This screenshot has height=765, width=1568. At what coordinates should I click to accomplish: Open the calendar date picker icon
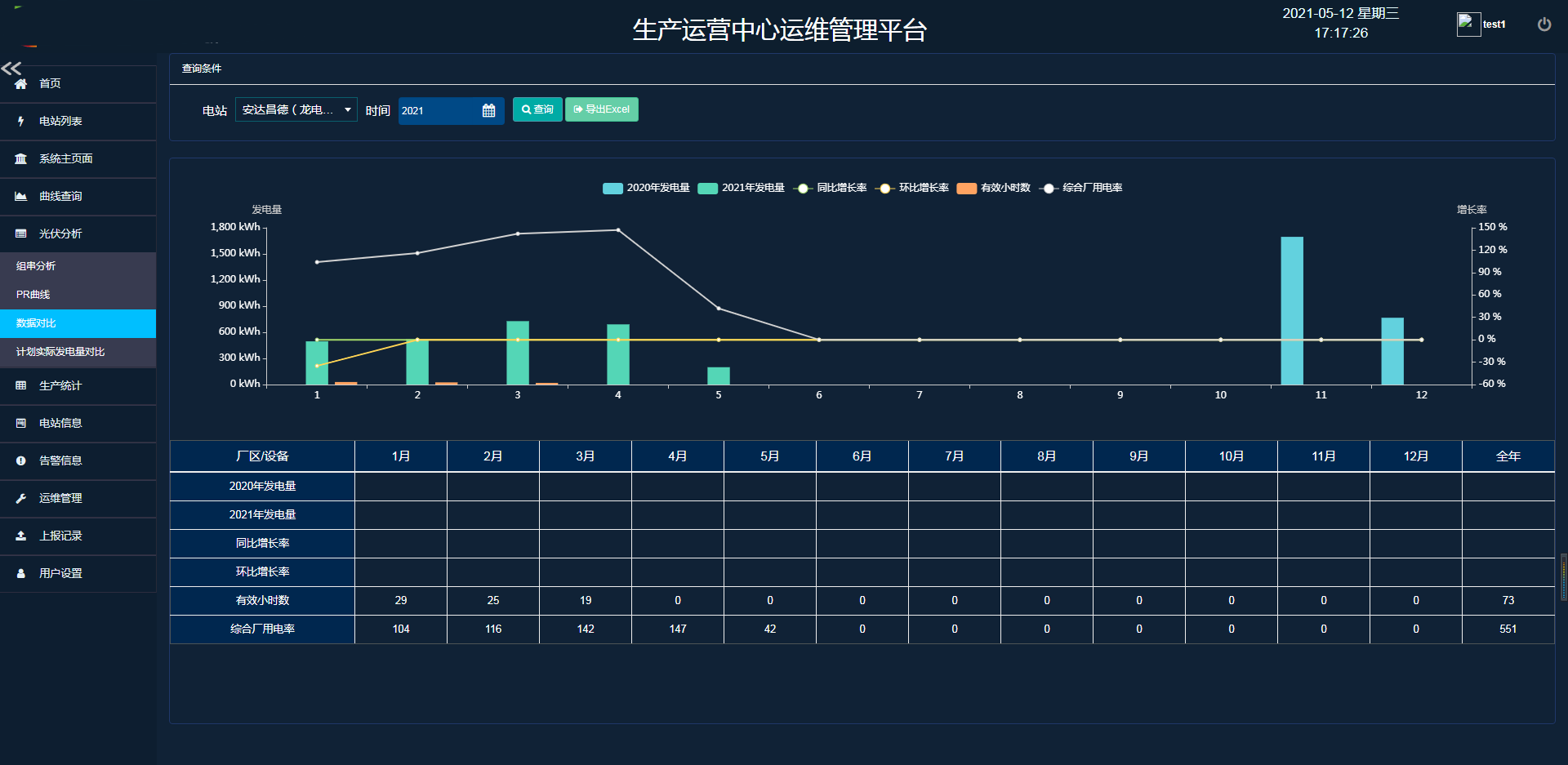pos(488,111)
